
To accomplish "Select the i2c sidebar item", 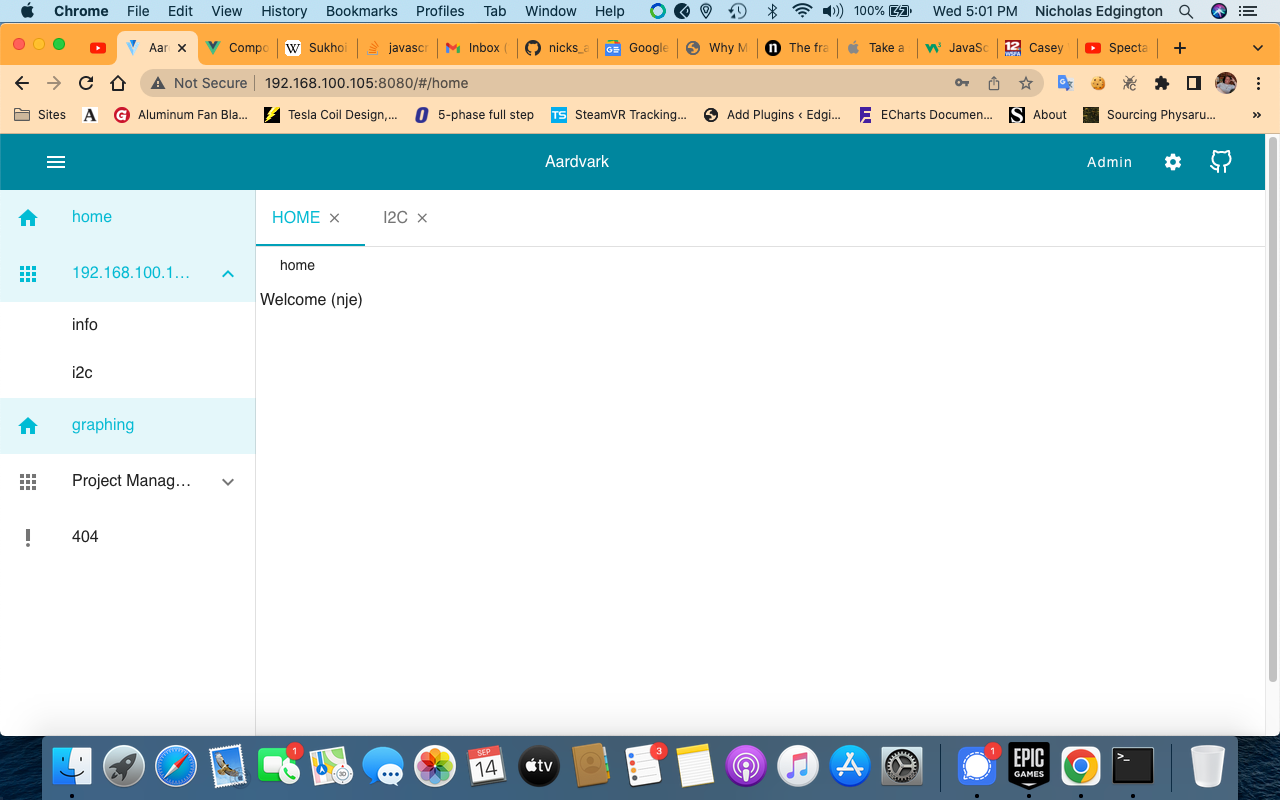I will click(82, 373).
